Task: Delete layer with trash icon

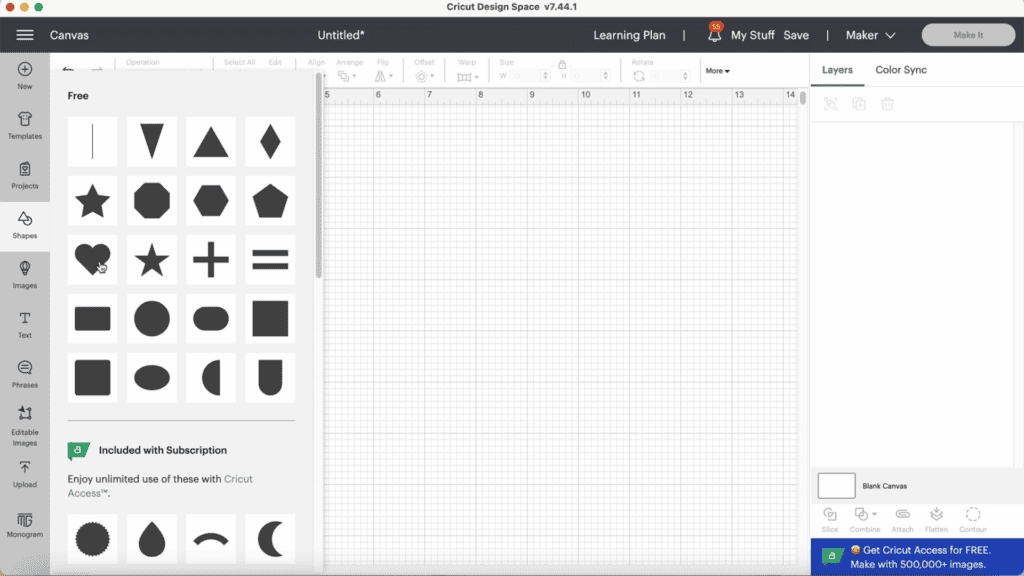Action: click(x=888, y=104)
